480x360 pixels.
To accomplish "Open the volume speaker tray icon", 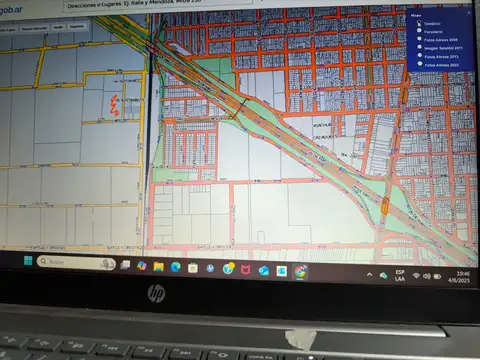I will click(426, 276).
